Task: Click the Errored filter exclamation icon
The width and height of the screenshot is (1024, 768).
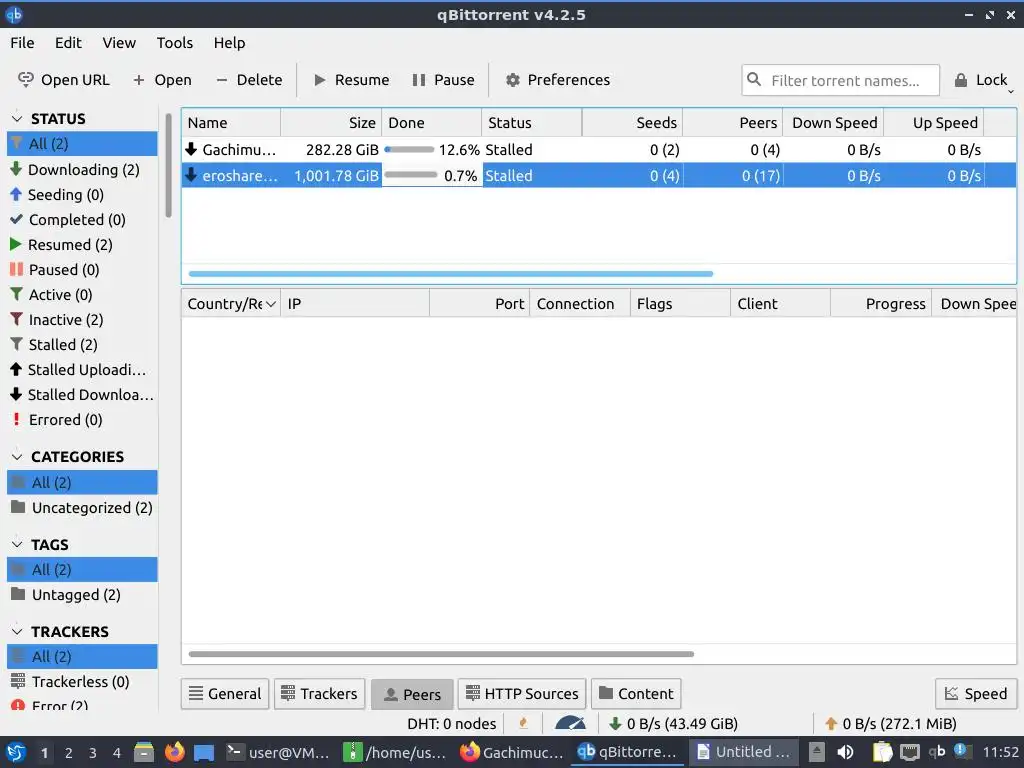Action: click(16, 419)
